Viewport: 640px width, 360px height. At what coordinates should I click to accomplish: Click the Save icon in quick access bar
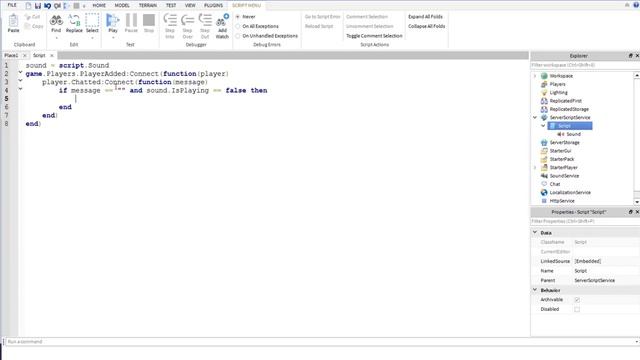point(38,5)
